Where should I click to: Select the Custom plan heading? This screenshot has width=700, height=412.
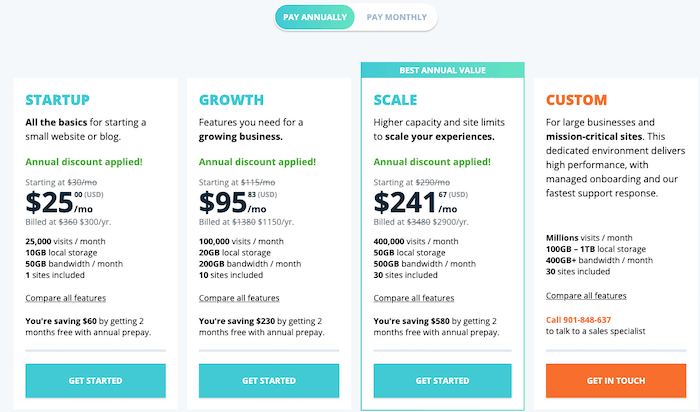click(576, 100)
